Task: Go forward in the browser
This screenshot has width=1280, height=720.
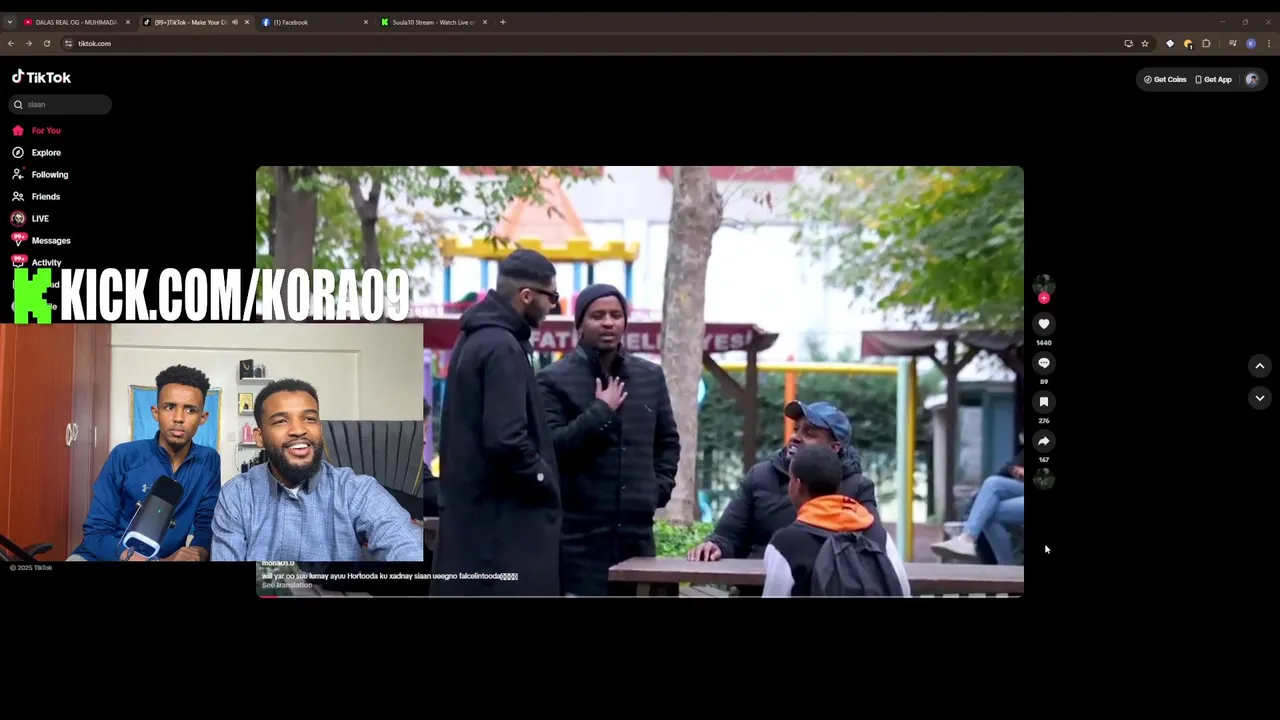Action: pyautogui.click(x=29, y=43)
